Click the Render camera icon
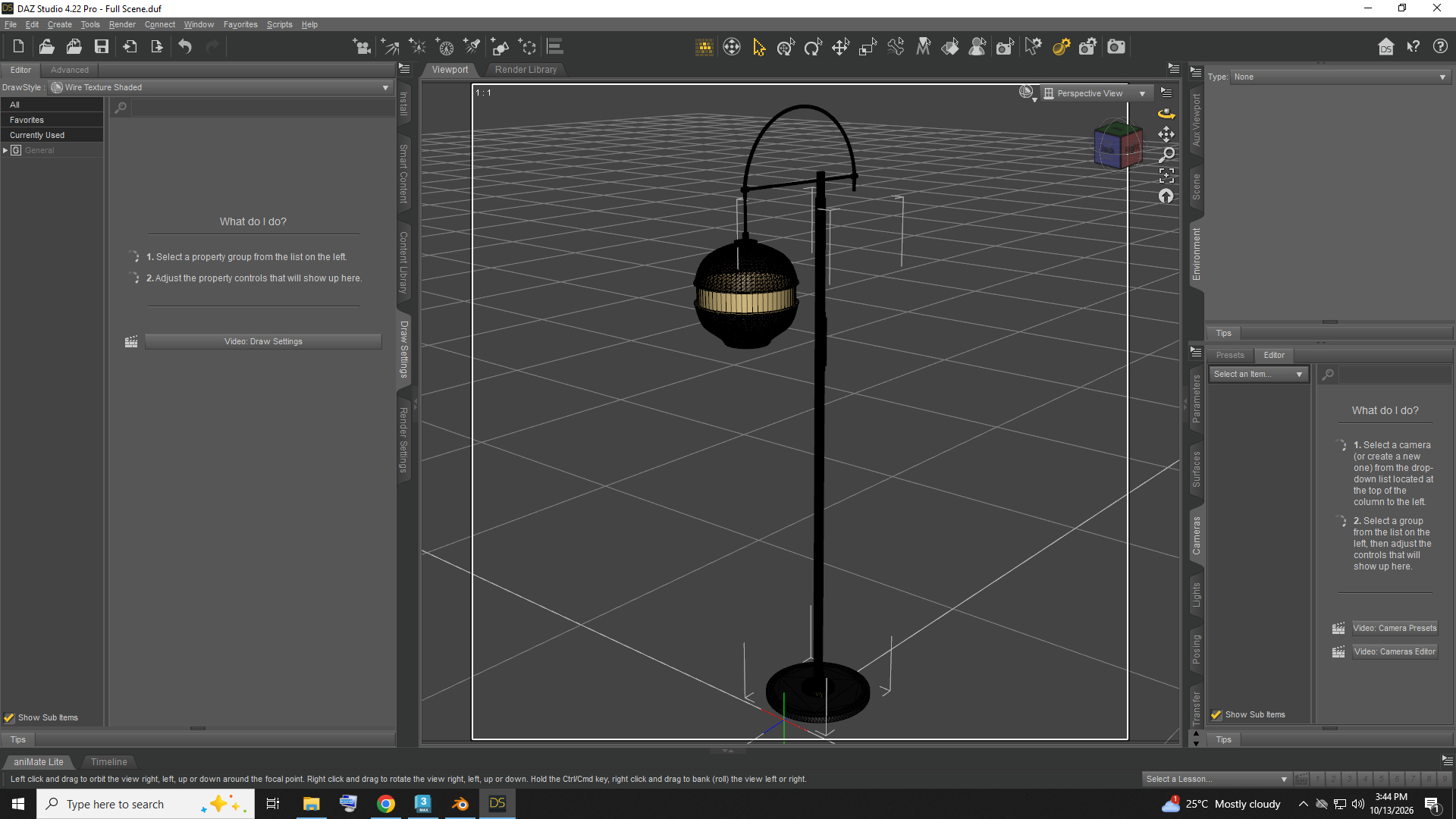1456x819 pixels. 1116,47
